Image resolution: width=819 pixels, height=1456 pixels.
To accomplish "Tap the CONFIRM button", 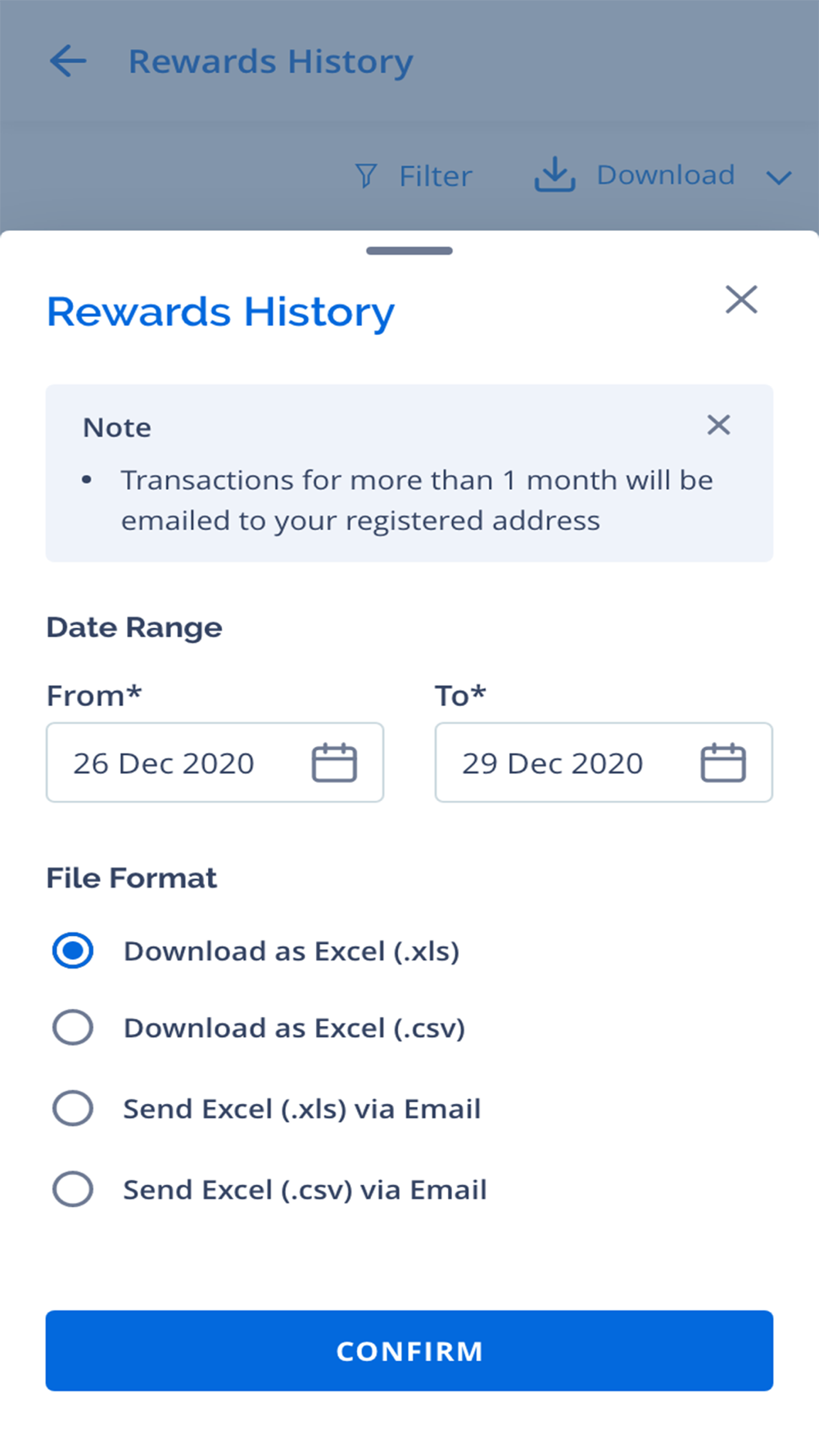I will 409,1350.
